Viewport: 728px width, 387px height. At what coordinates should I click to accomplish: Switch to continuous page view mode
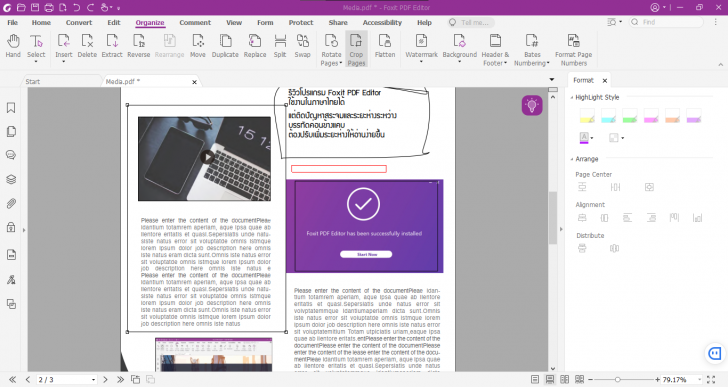click(550, 380)
